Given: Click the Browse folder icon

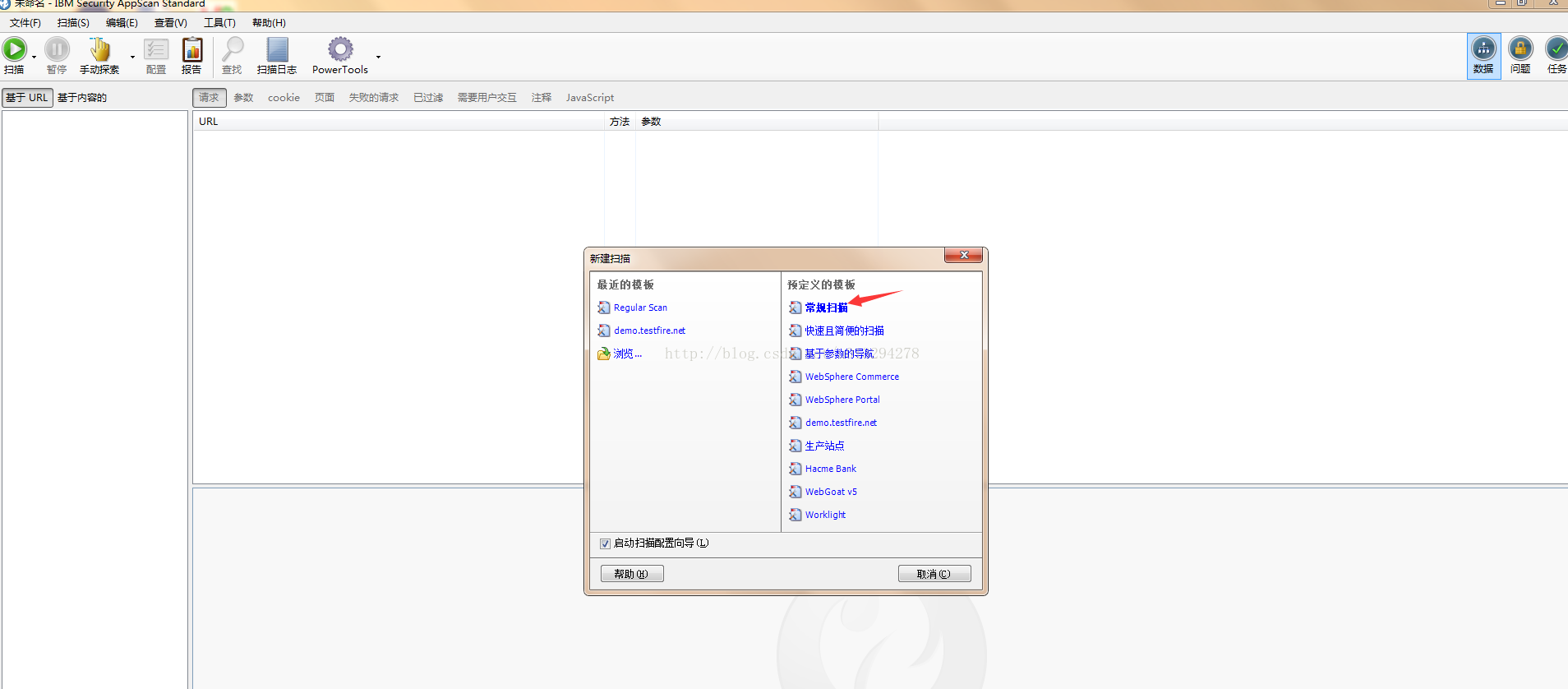Looking at the screenshot, I should click(604, 354).
